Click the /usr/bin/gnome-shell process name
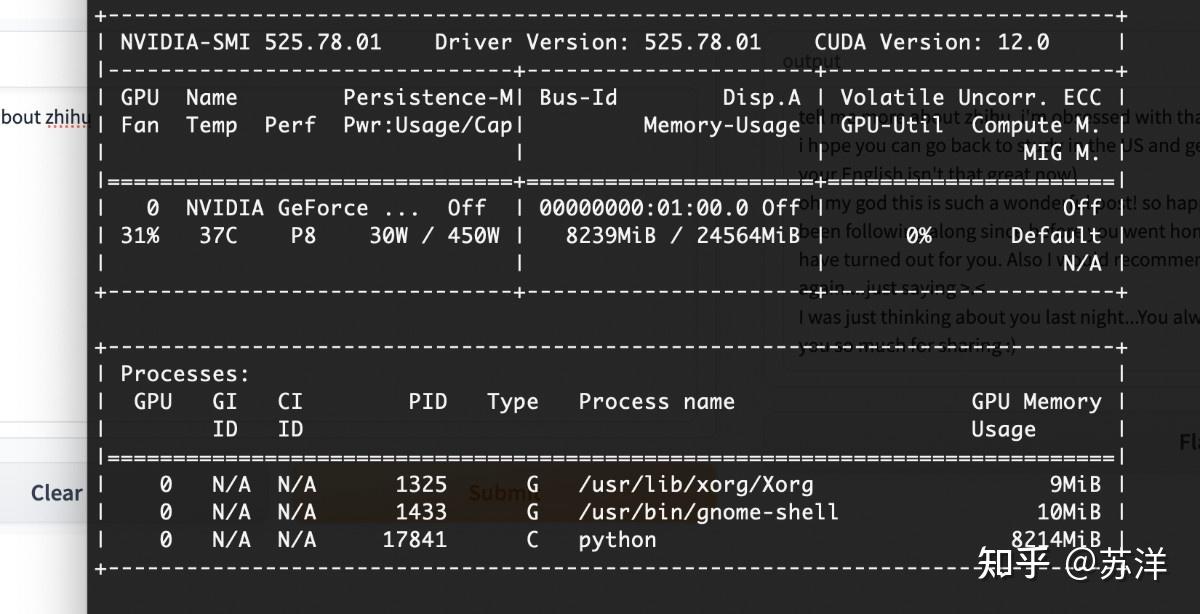The width and height of the screenshot is (1200, 614). click(x=708, y=512)
